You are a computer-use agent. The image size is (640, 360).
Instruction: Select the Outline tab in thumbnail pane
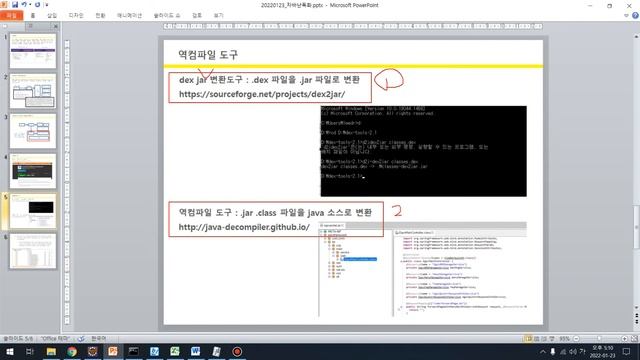[31, 26]
